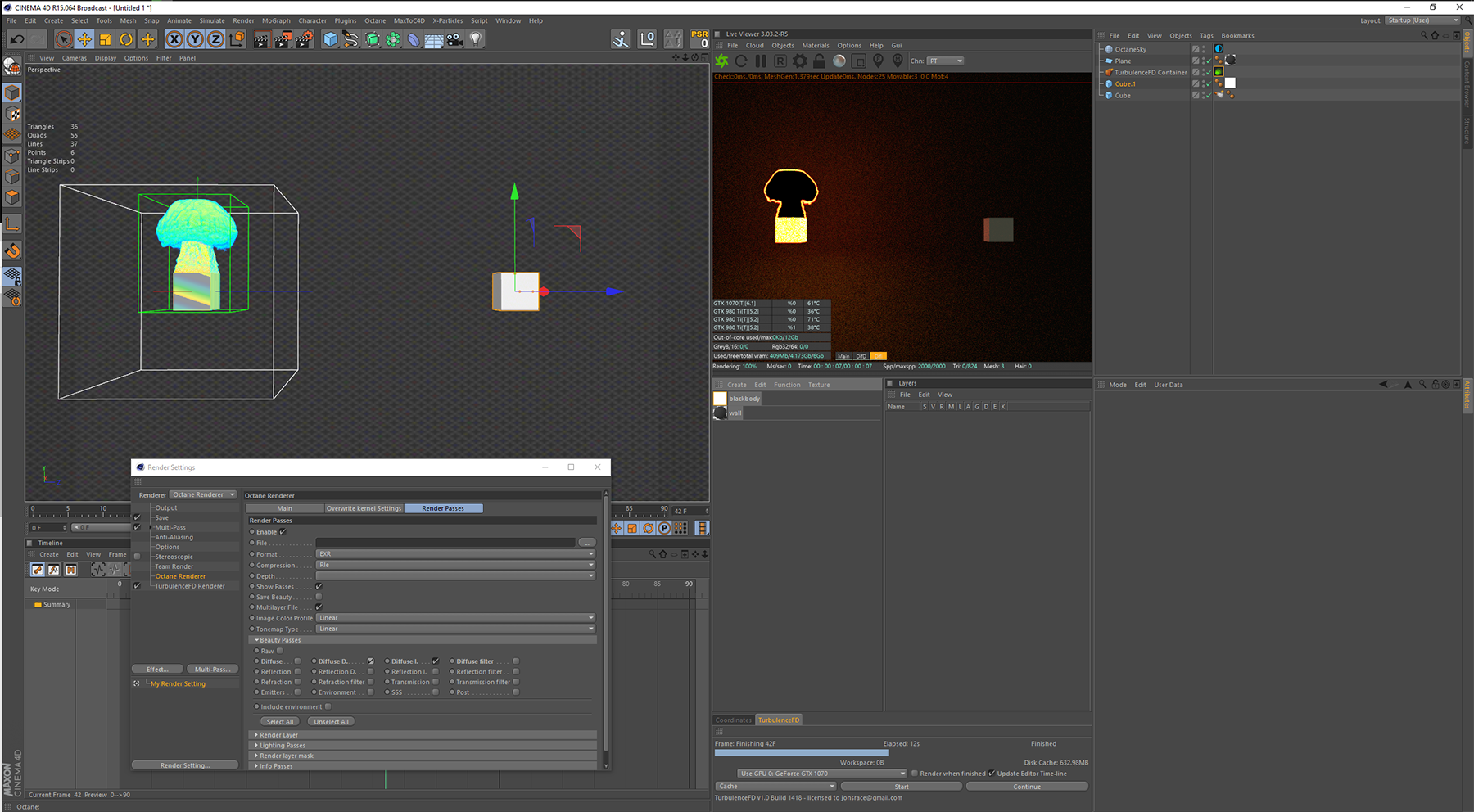This screenshot has width=1474, height=812.
Task: Switch to the Main tab in Octane Renderer
Action: click(x=284, y=508)
